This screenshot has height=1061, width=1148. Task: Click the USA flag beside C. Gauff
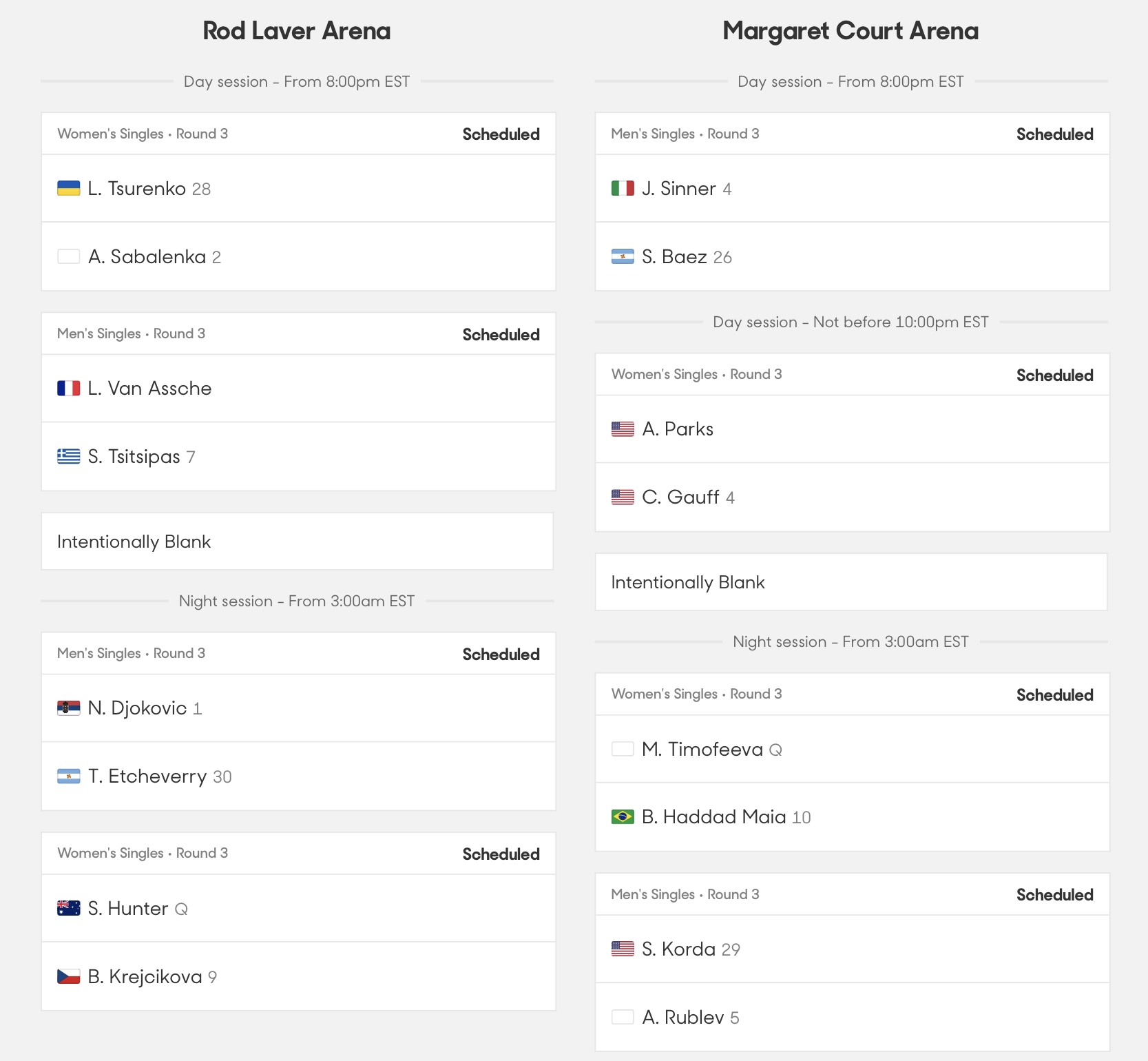click(623, 497)
